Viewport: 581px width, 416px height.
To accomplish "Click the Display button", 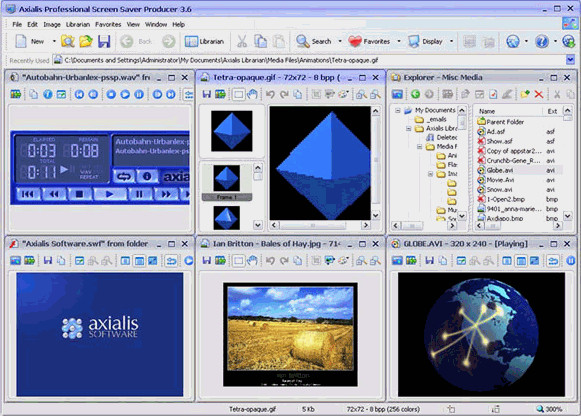I will tap(425, 41).
